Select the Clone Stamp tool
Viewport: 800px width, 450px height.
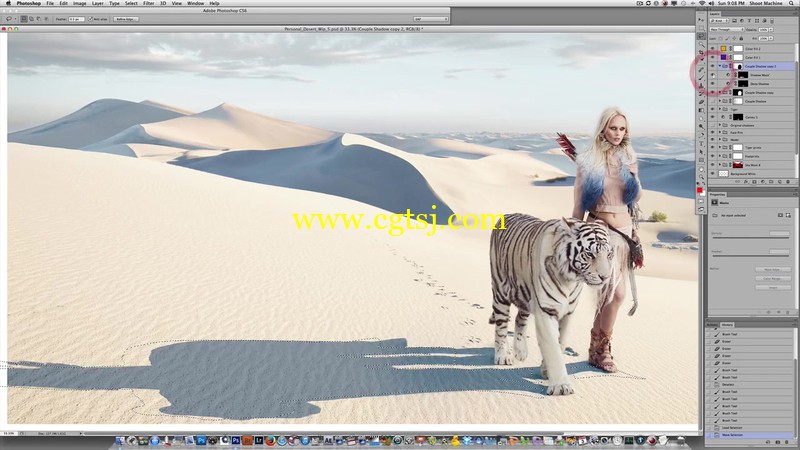[x=702, y=85]
